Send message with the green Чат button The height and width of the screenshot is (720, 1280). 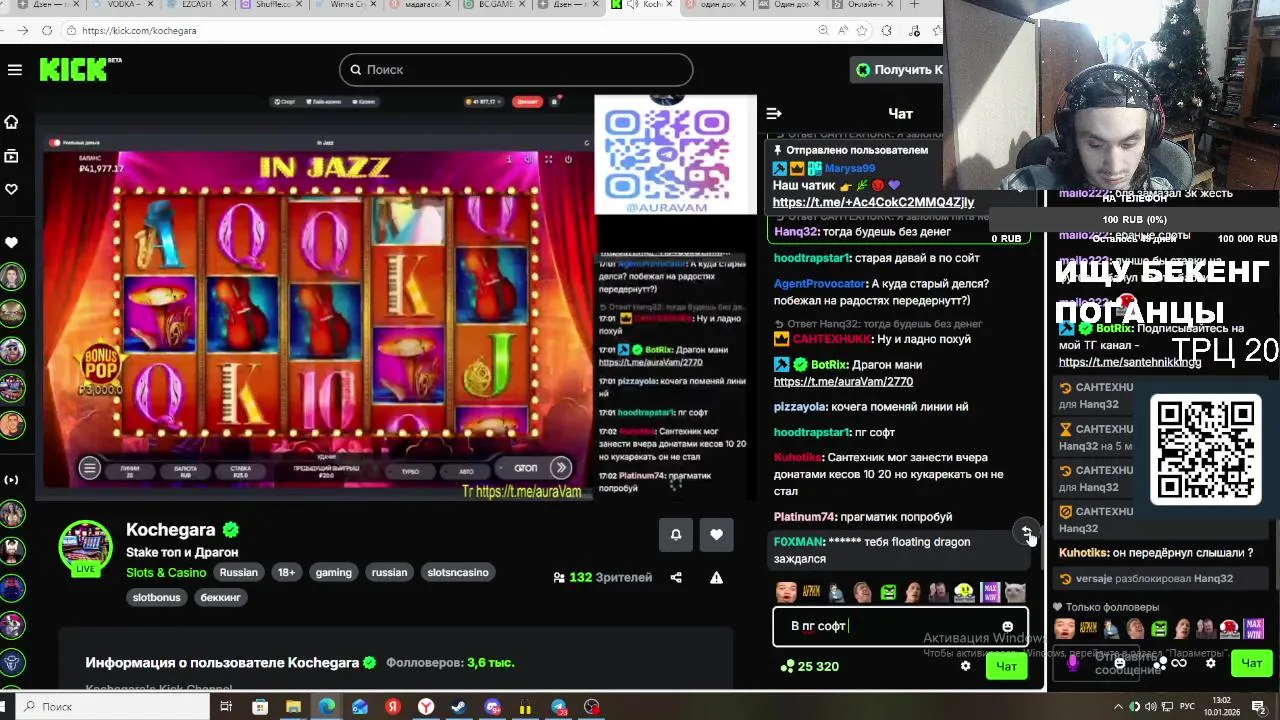click(x=1006, y=666)
